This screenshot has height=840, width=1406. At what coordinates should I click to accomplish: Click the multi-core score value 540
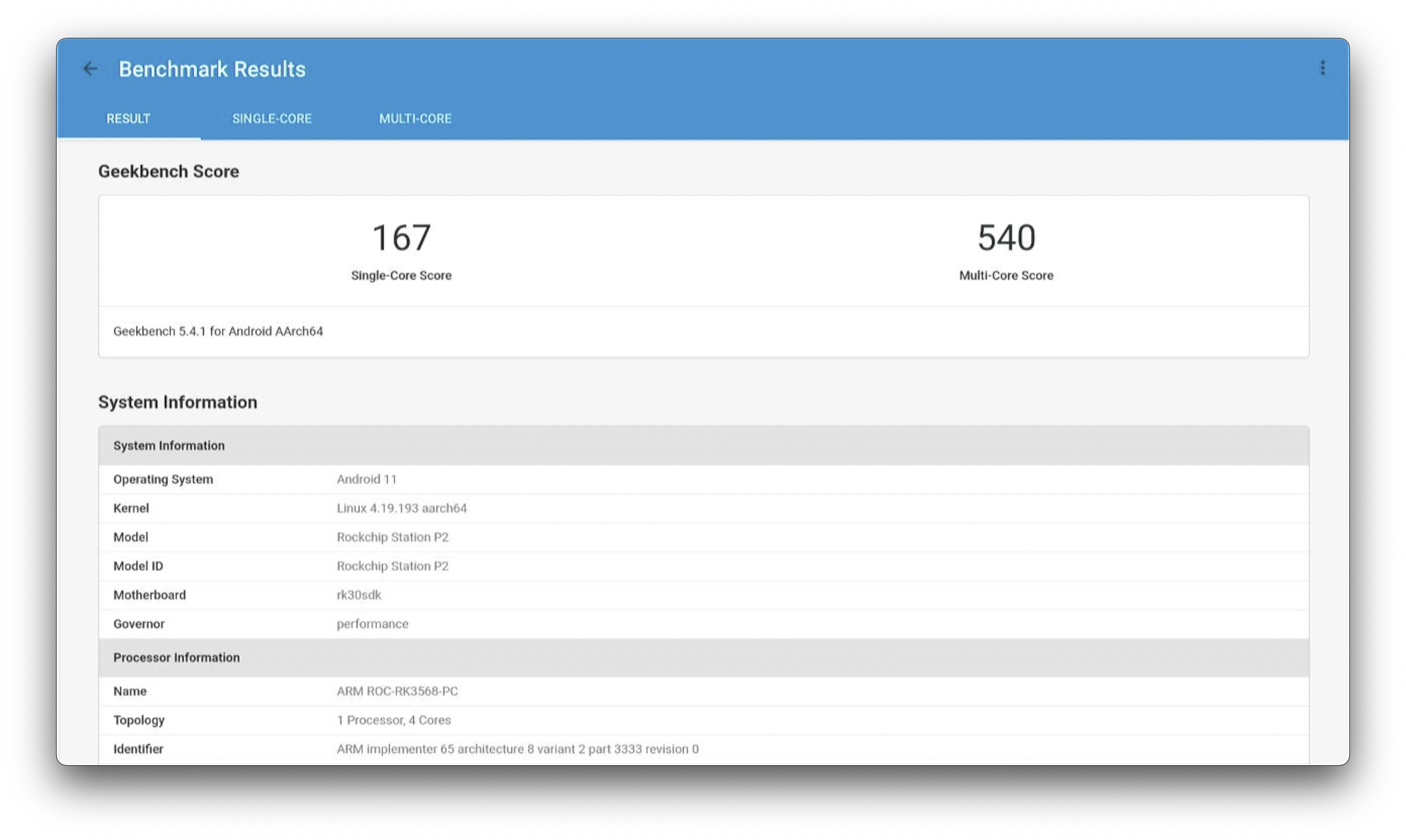(x=1006, y=237)
